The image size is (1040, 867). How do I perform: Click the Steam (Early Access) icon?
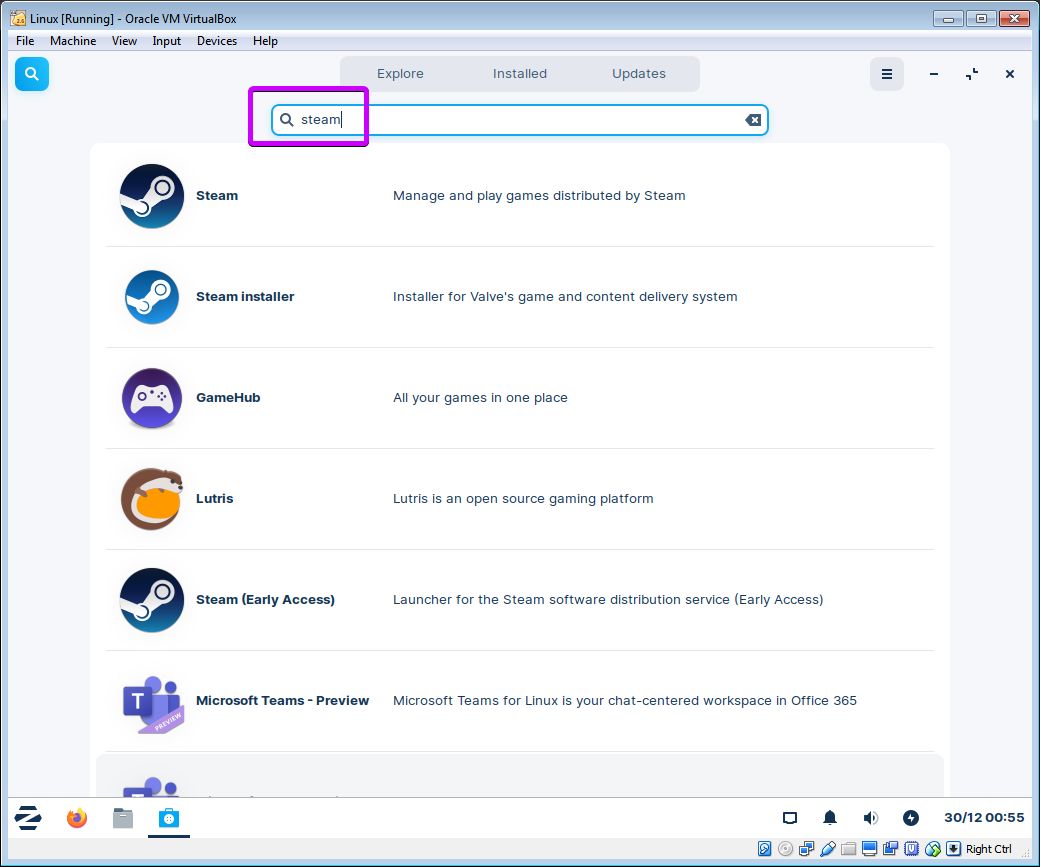152,600
